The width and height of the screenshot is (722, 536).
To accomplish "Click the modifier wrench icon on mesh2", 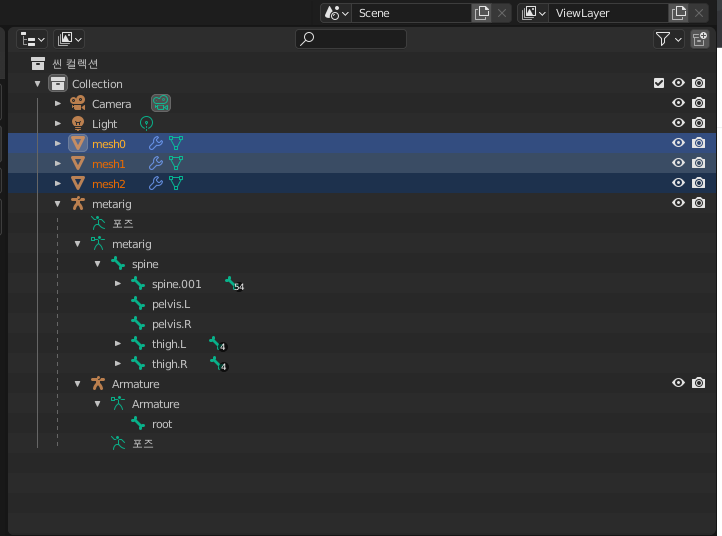I will click(156, 183).
